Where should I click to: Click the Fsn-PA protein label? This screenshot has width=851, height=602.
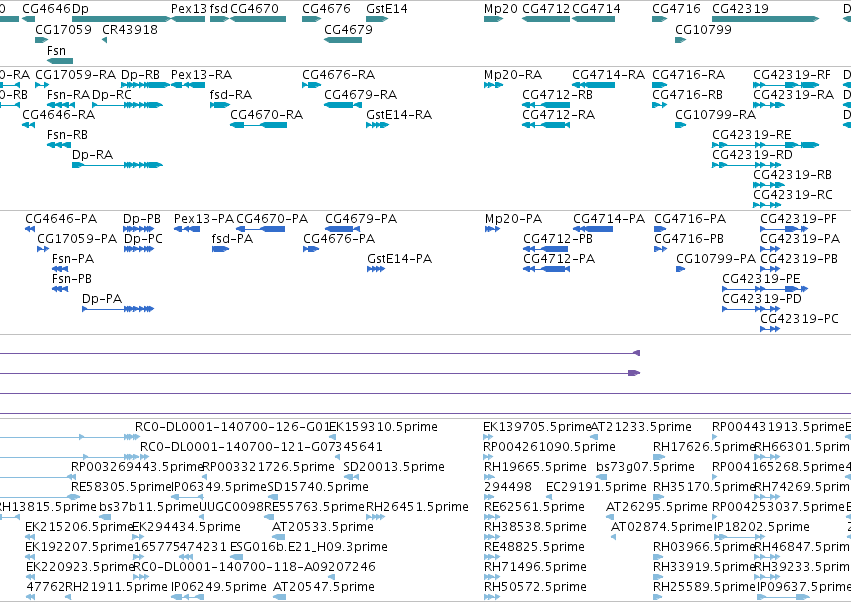(x=73, y=259)
